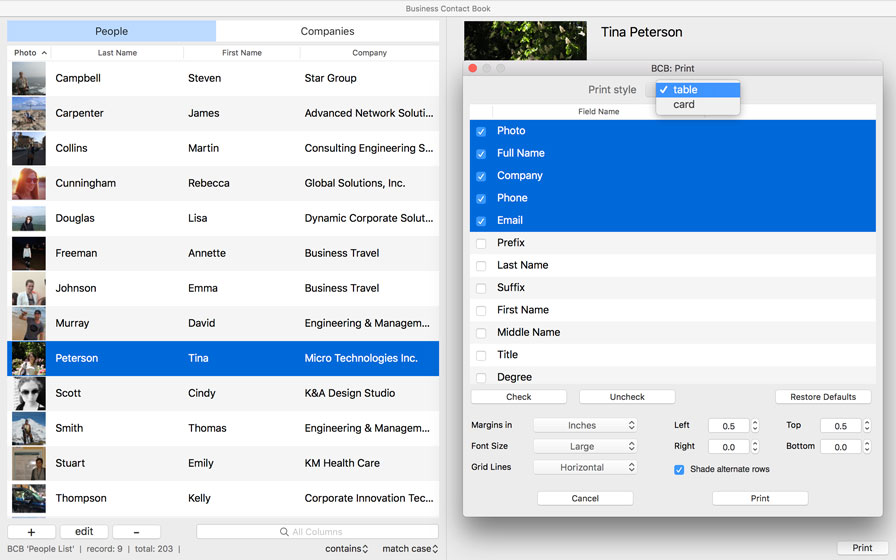The height and width of the screenshot is (560, 896).
Task: Click the edit record button
Action: [84, 532]
